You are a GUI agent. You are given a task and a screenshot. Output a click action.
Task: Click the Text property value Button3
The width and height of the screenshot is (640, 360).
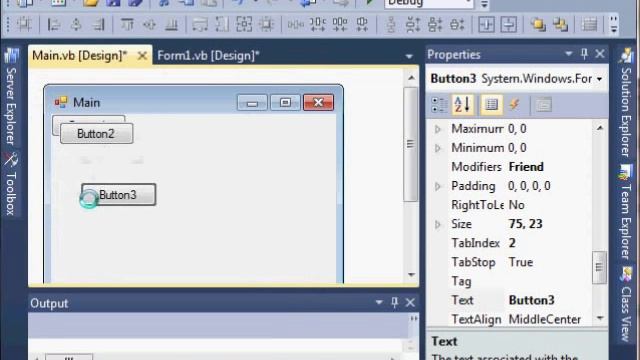(531, 300)
